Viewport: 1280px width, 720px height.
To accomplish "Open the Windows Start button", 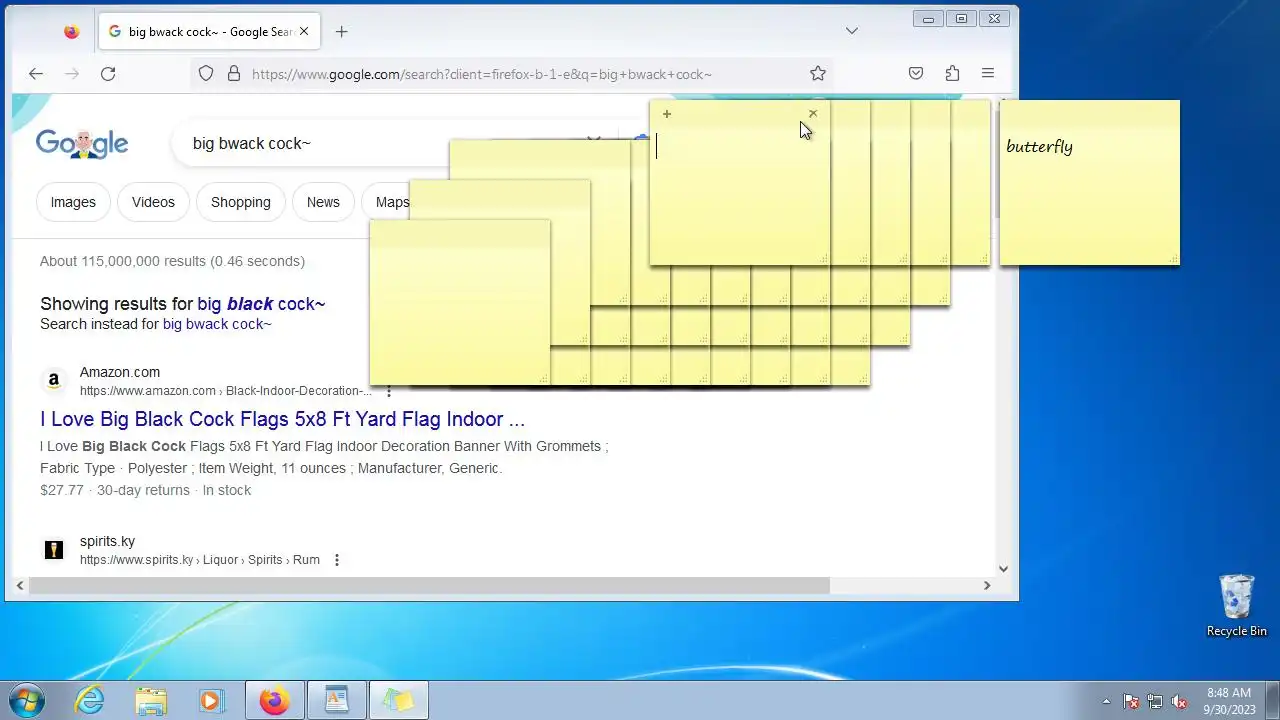I will pyautogui.click(x=25, y=700).
